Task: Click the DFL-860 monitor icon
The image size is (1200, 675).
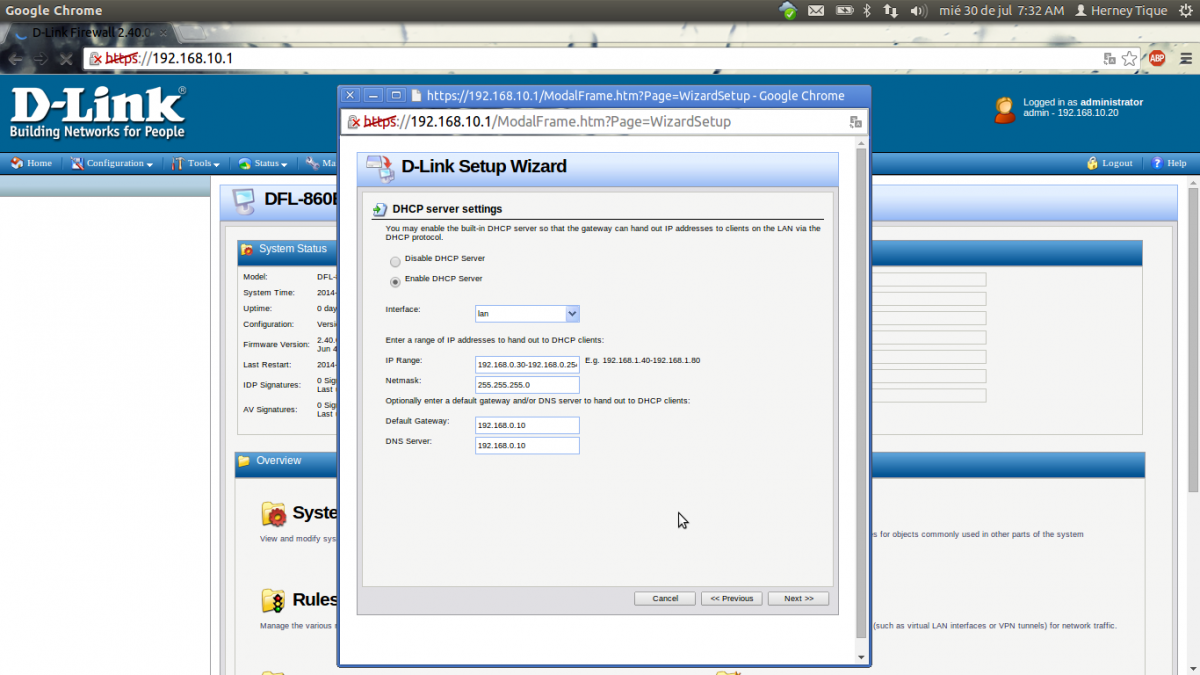Action: (243, 201)
